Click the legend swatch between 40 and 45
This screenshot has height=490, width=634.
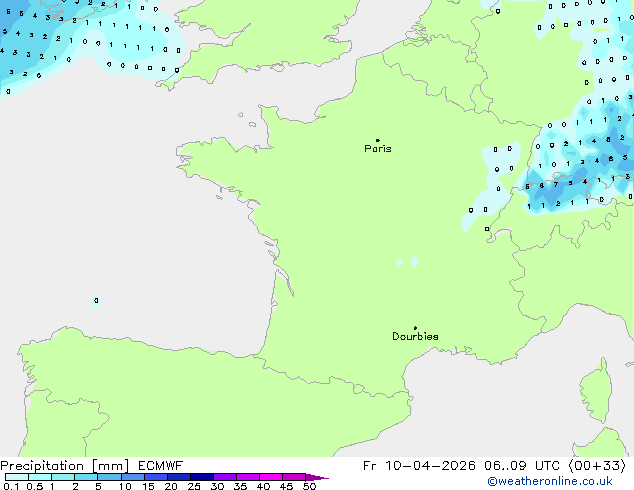[x=271, y=477]
